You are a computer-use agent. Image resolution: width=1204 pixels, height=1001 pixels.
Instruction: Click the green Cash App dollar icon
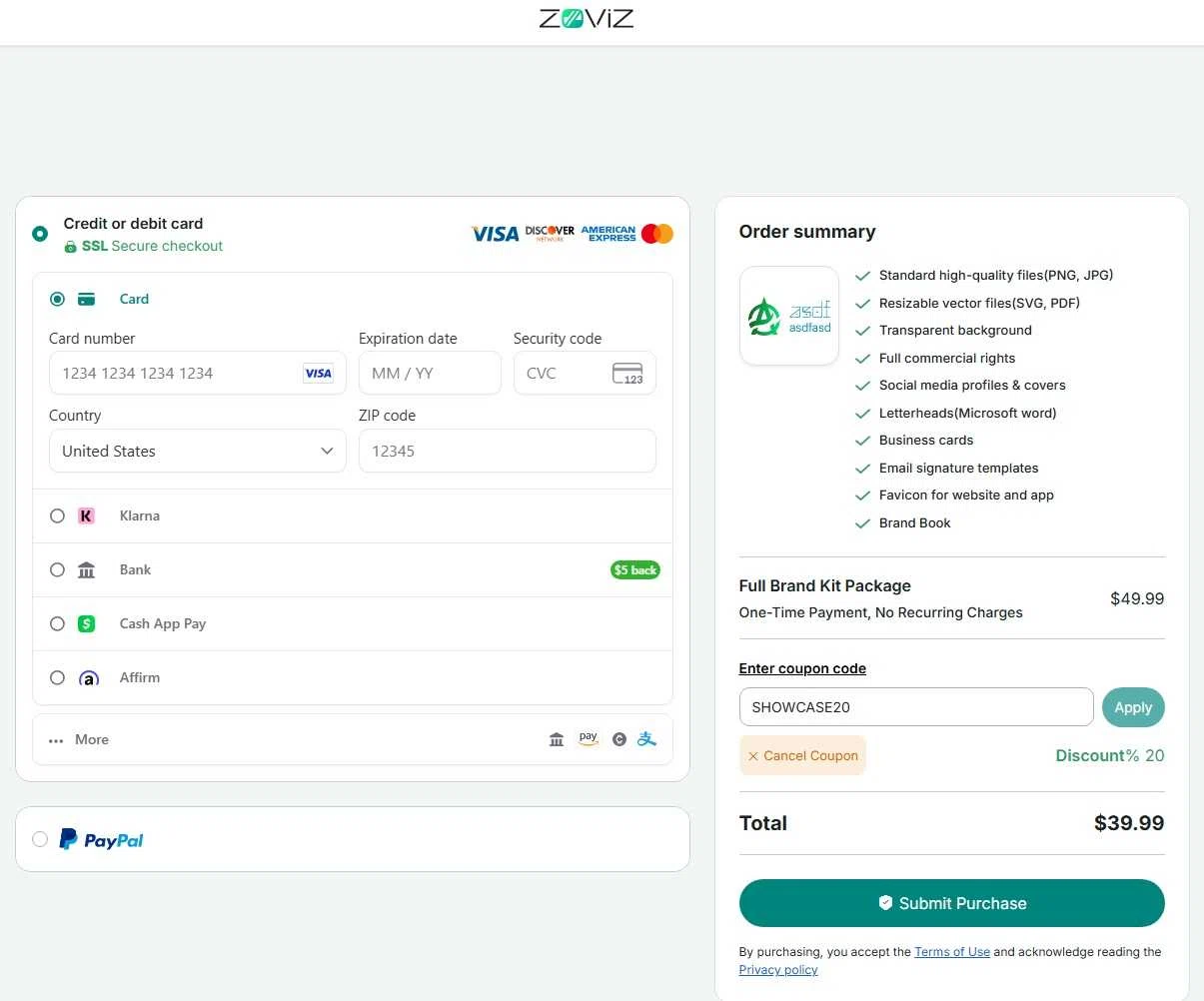coord(86,624)
